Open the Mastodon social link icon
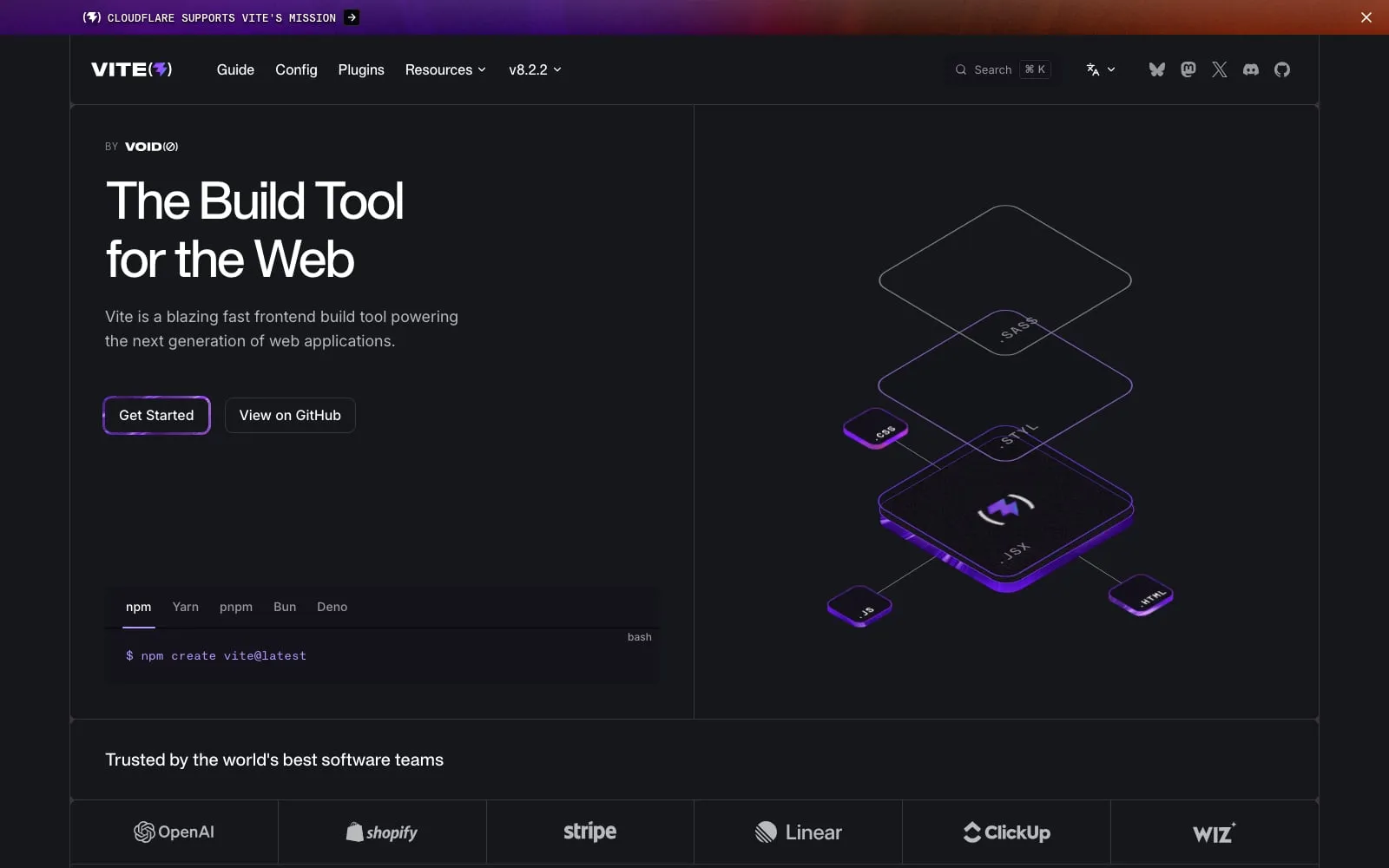 point(1188,69)
